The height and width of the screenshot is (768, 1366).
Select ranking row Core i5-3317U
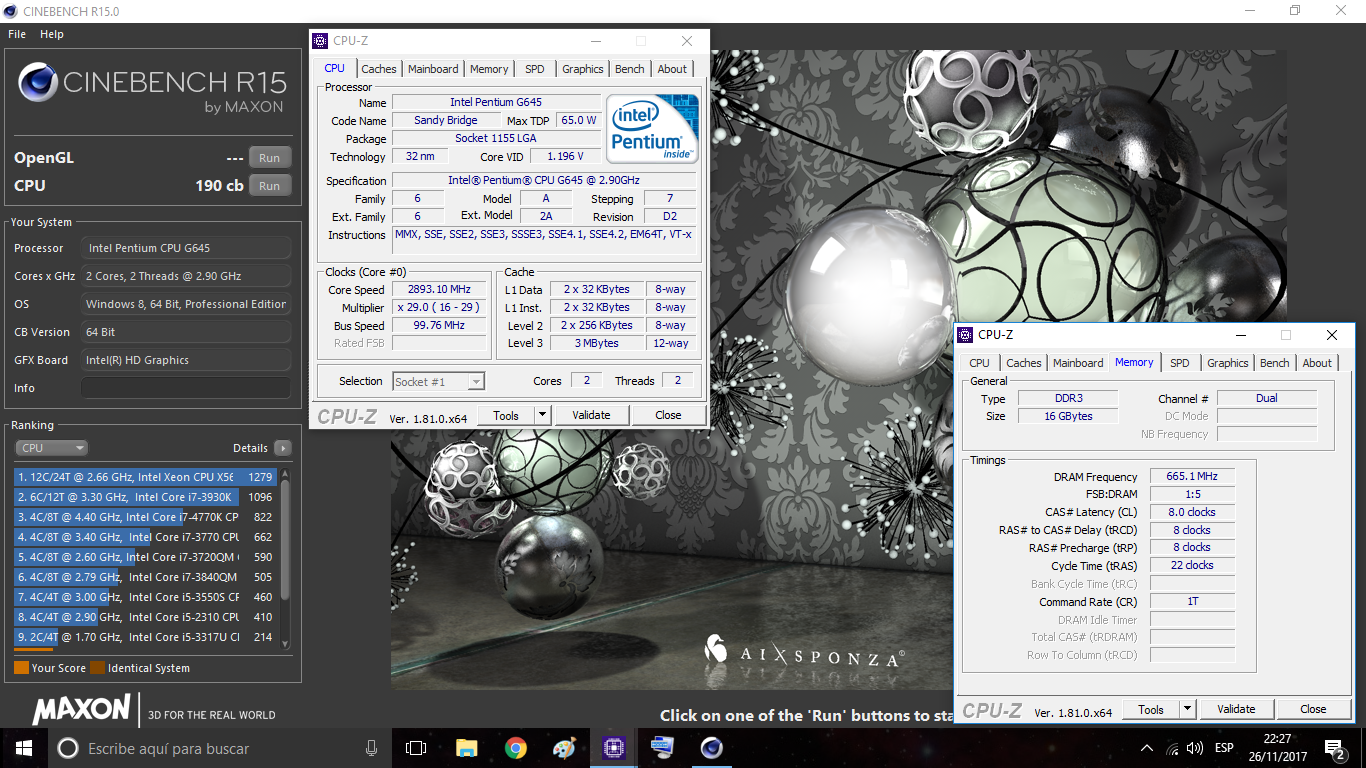(145, 637)
